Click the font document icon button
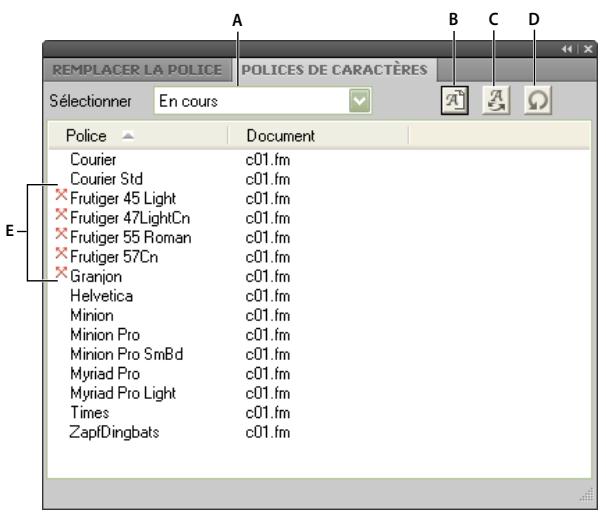This screenshot has width=606, height=512. [454, 100]
